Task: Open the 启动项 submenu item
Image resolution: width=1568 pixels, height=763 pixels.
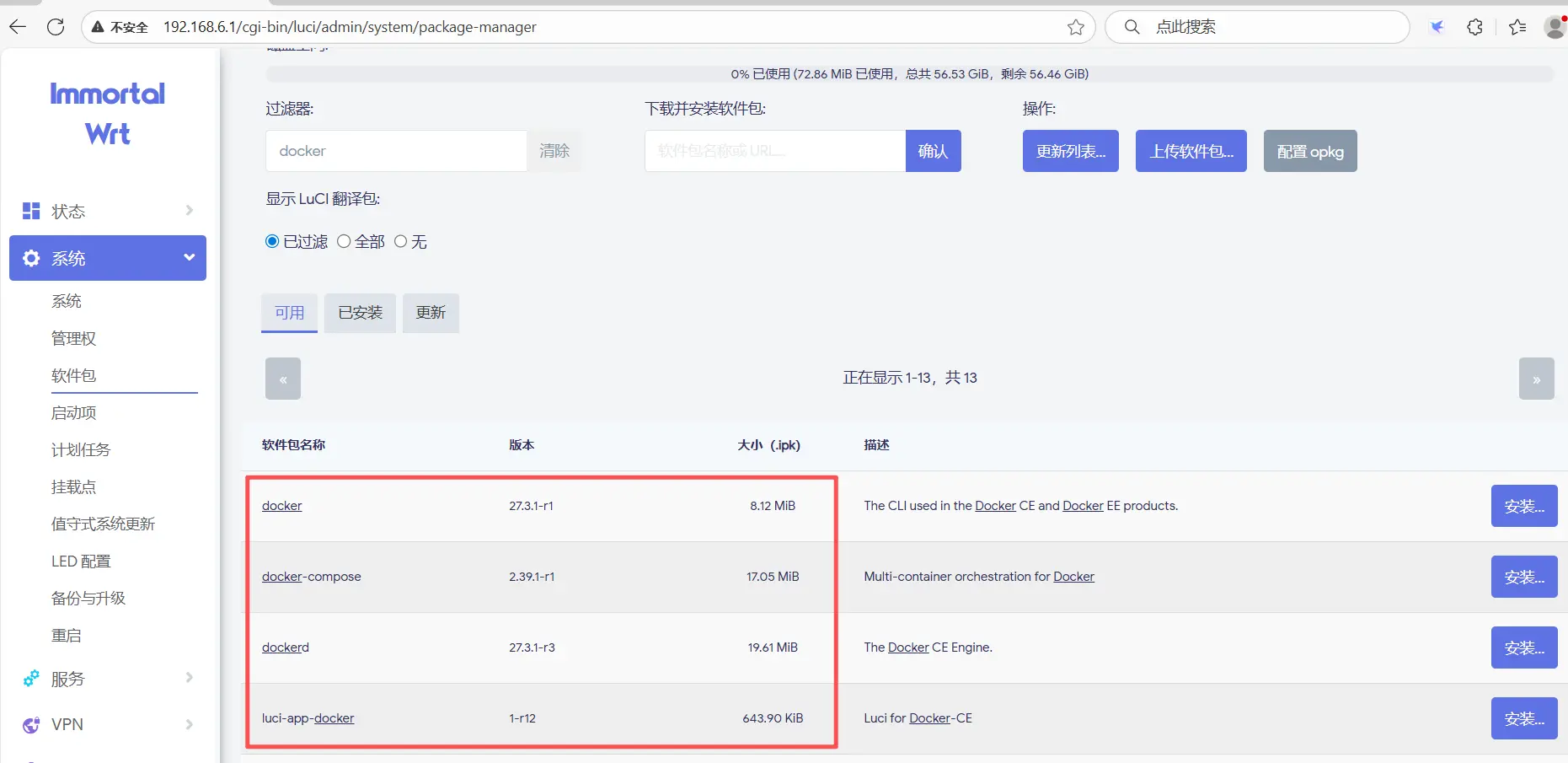Action: click(74, 412)
